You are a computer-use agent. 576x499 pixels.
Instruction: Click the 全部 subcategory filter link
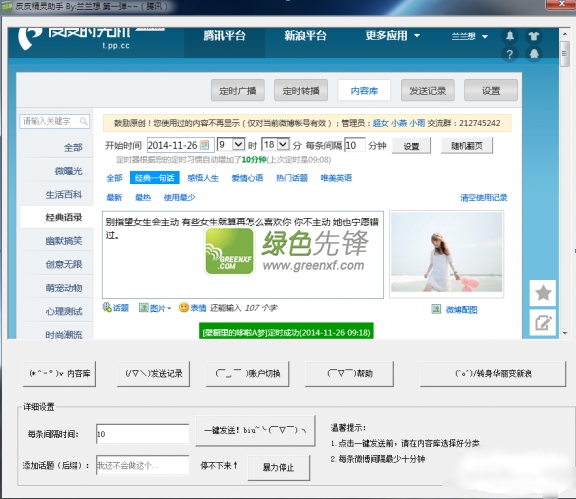pyautogui.click(x=114, y=178)
